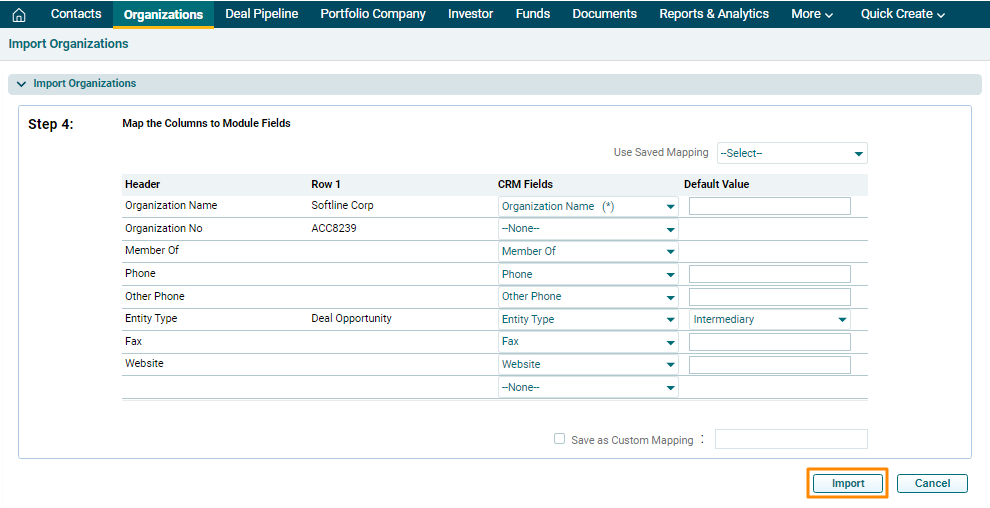Open the Quick Create menu
Screen dimensions: 990x508
[902, 14]
